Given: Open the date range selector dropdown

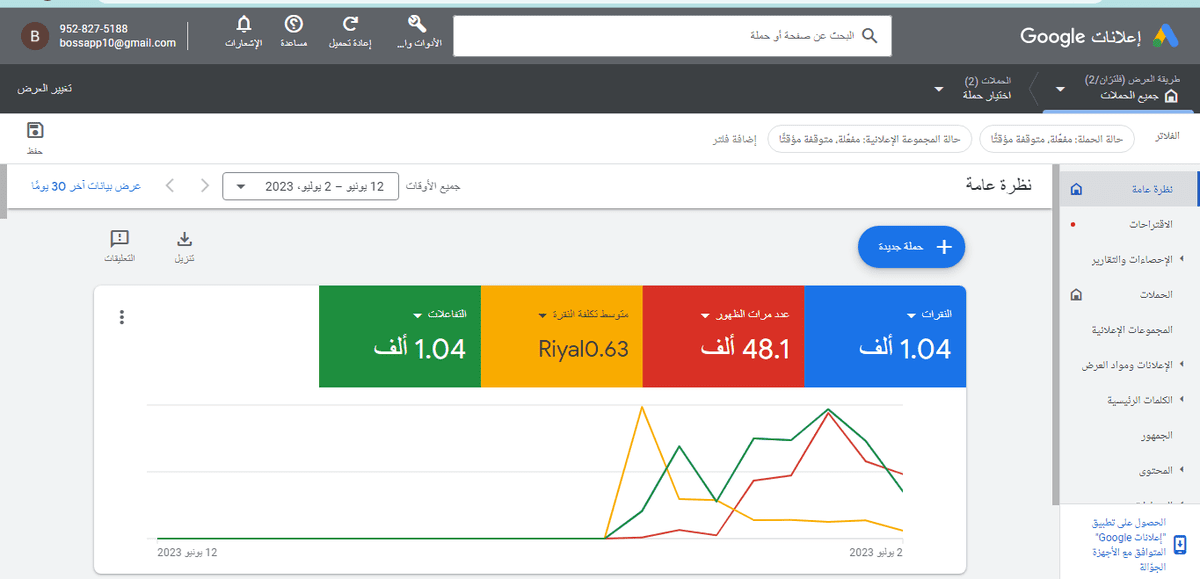Looking at the screenshot, I should [312, 186].
